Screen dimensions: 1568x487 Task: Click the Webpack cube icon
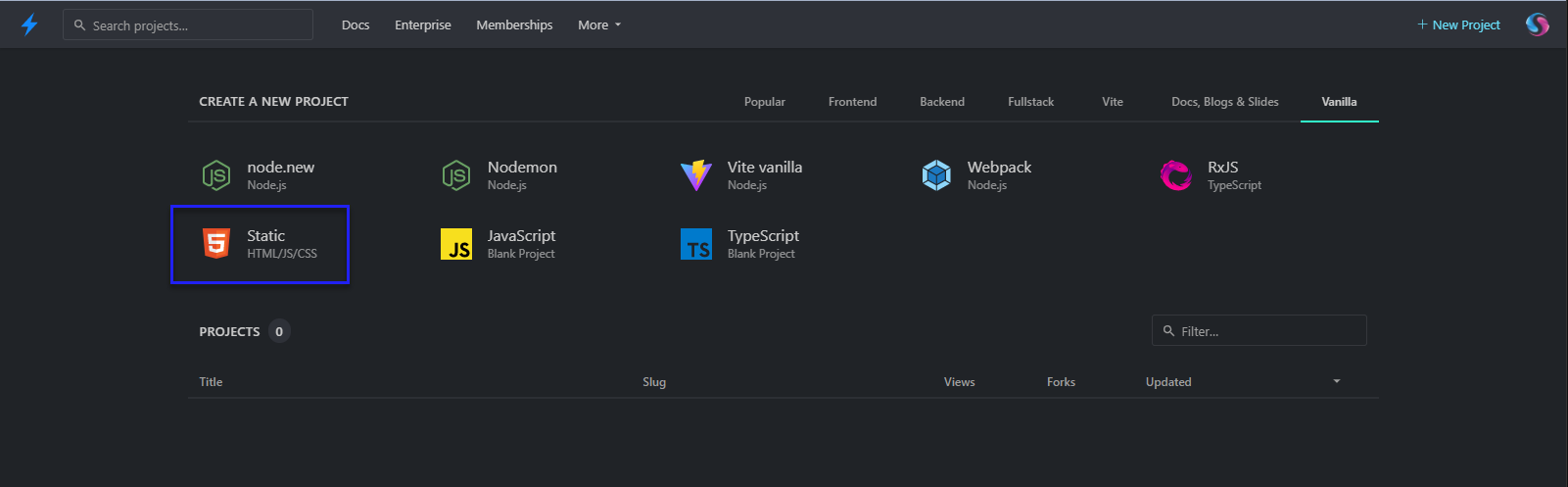pos(936,175)
